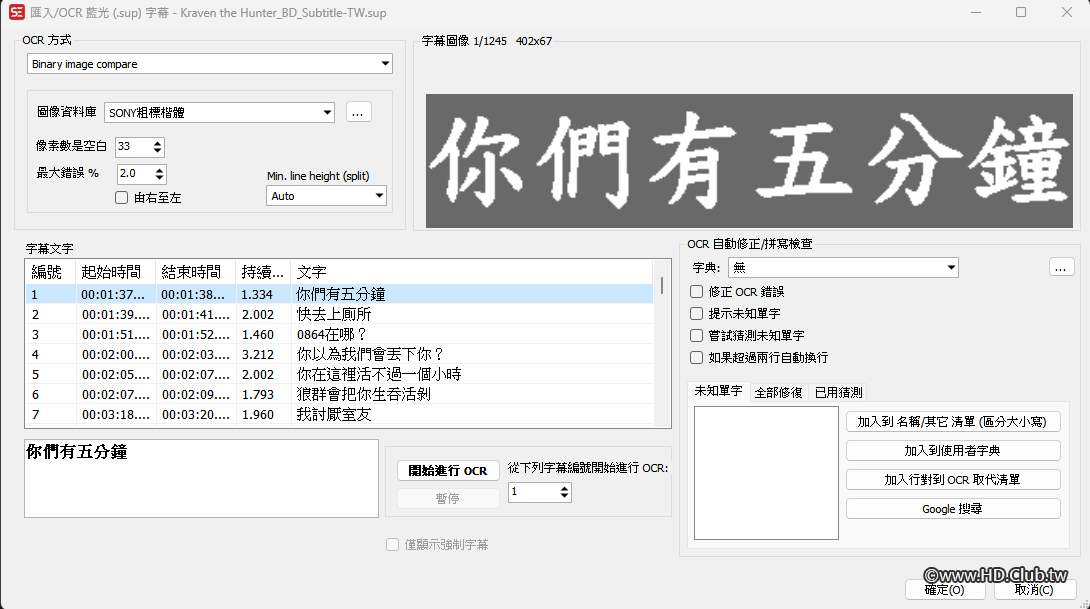Select subtitle row 7 我討厭室友
This screenshot has height=609, width=1090.
point(340,414)
